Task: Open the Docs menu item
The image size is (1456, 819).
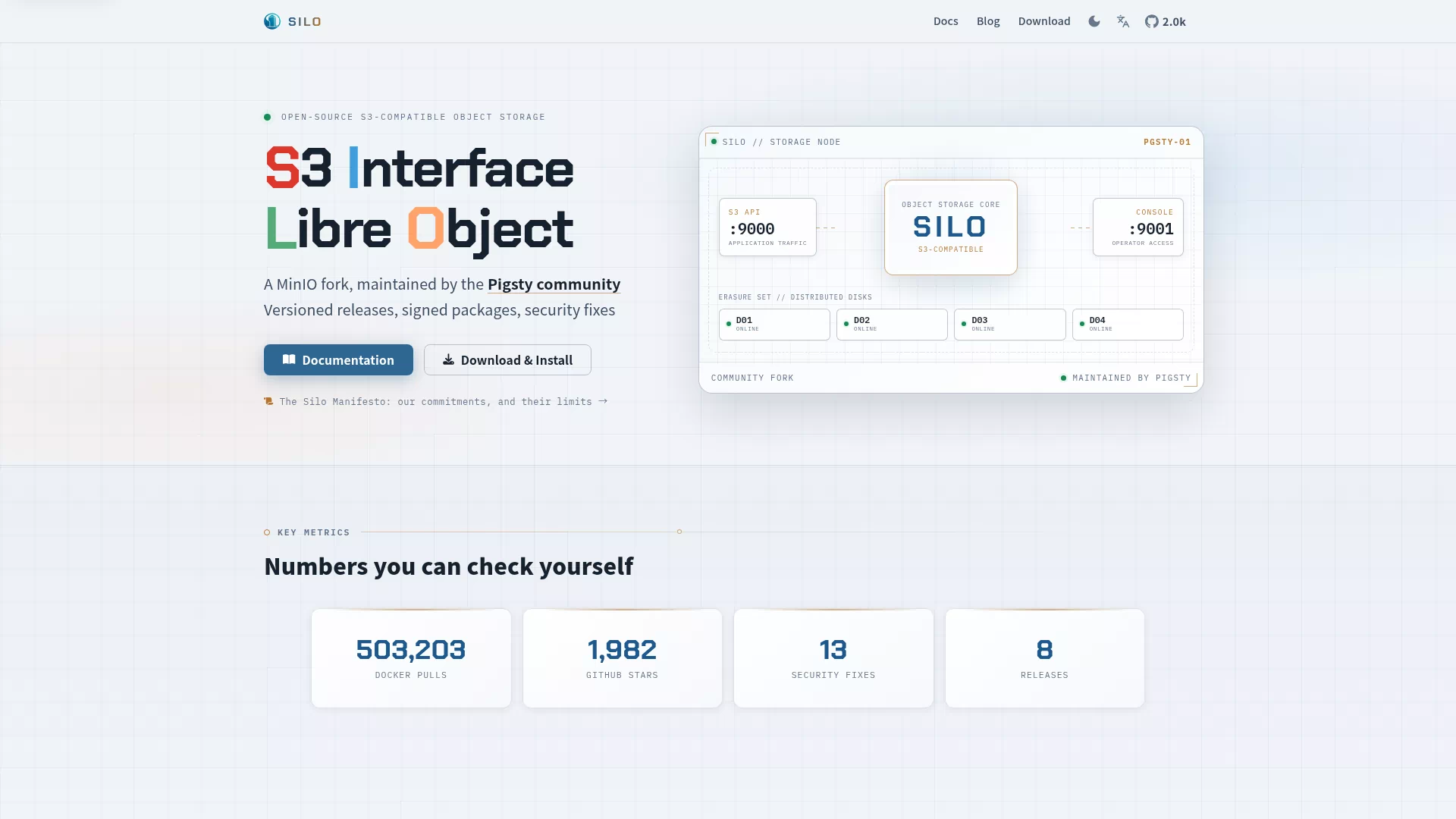Action: click(x=946, y=21)
